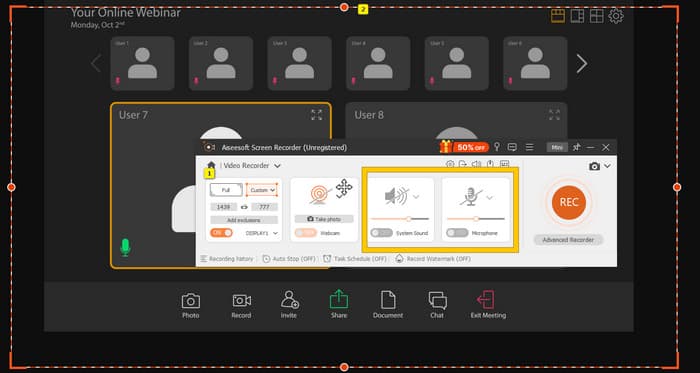Show next participants with right arrow
The height and width of the screenshot is (373, 700).
(x=582, y=64)
